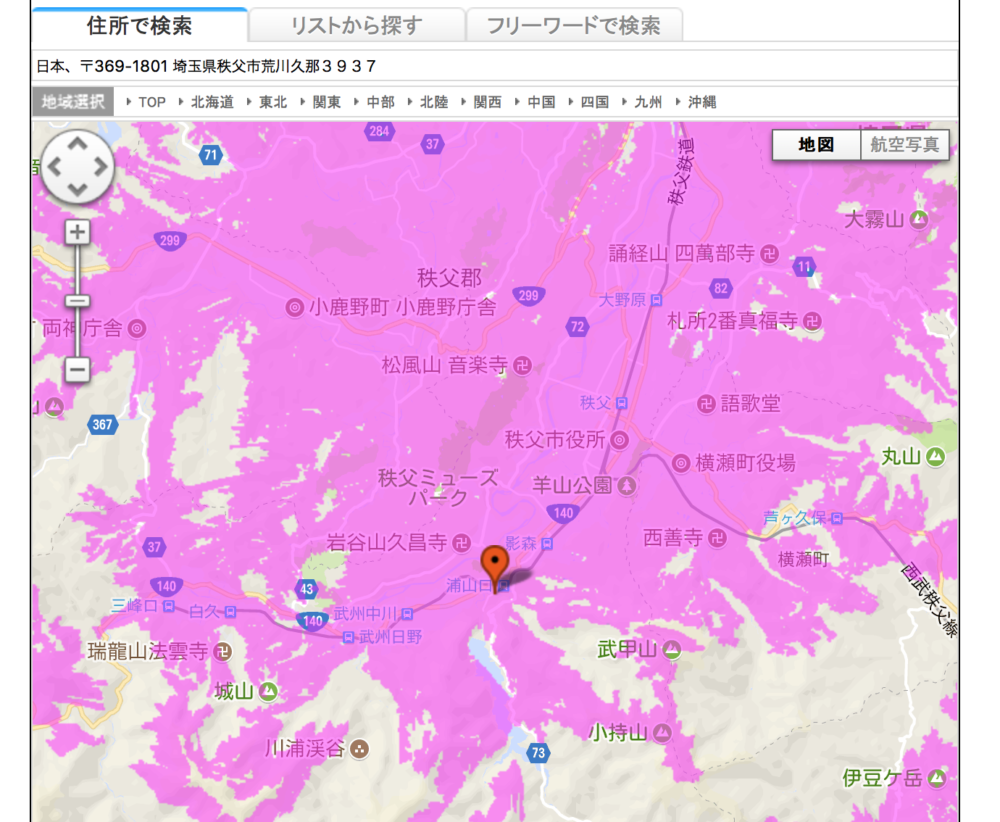Click the zoom level slider handle
The width and height of the screenshot is (1000, 822).
click(x=78, y=301)
